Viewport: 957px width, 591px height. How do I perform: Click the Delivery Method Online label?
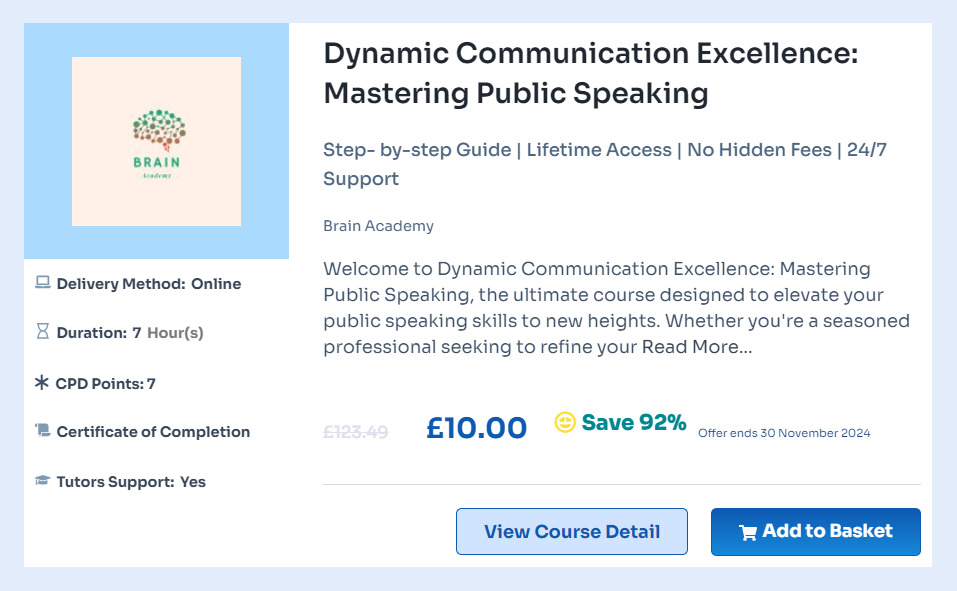pyautogui.click(x=148, y=284)
